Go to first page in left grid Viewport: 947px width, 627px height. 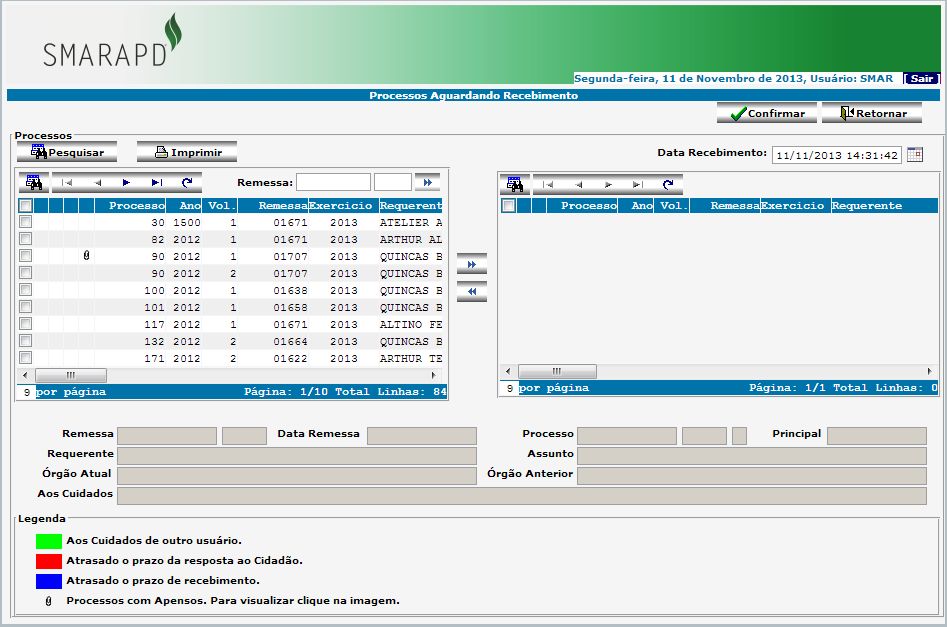tap(67, 182)
